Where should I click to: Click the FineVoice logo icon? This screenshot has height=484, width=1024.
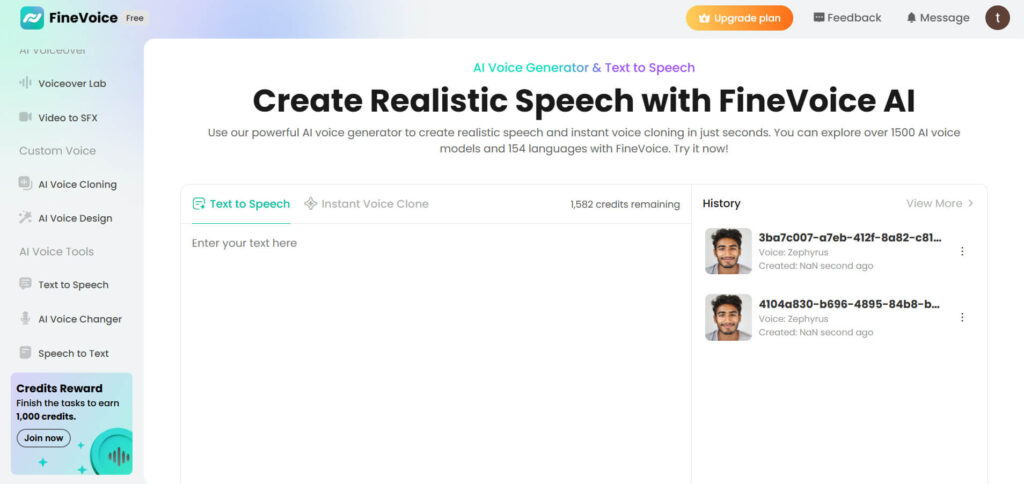pos(32,18)
